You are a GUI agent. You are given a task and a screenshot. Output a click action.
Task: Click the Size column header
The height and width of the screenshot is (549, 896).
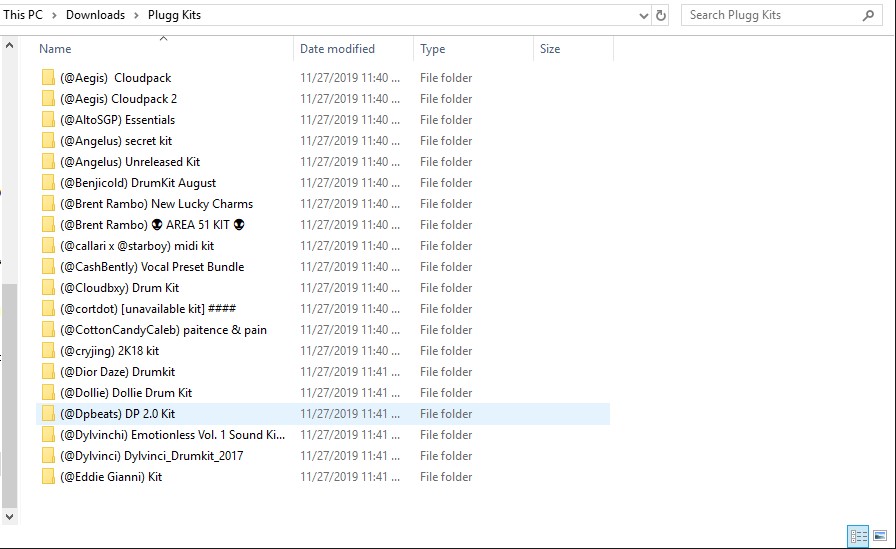pos(550,49)
